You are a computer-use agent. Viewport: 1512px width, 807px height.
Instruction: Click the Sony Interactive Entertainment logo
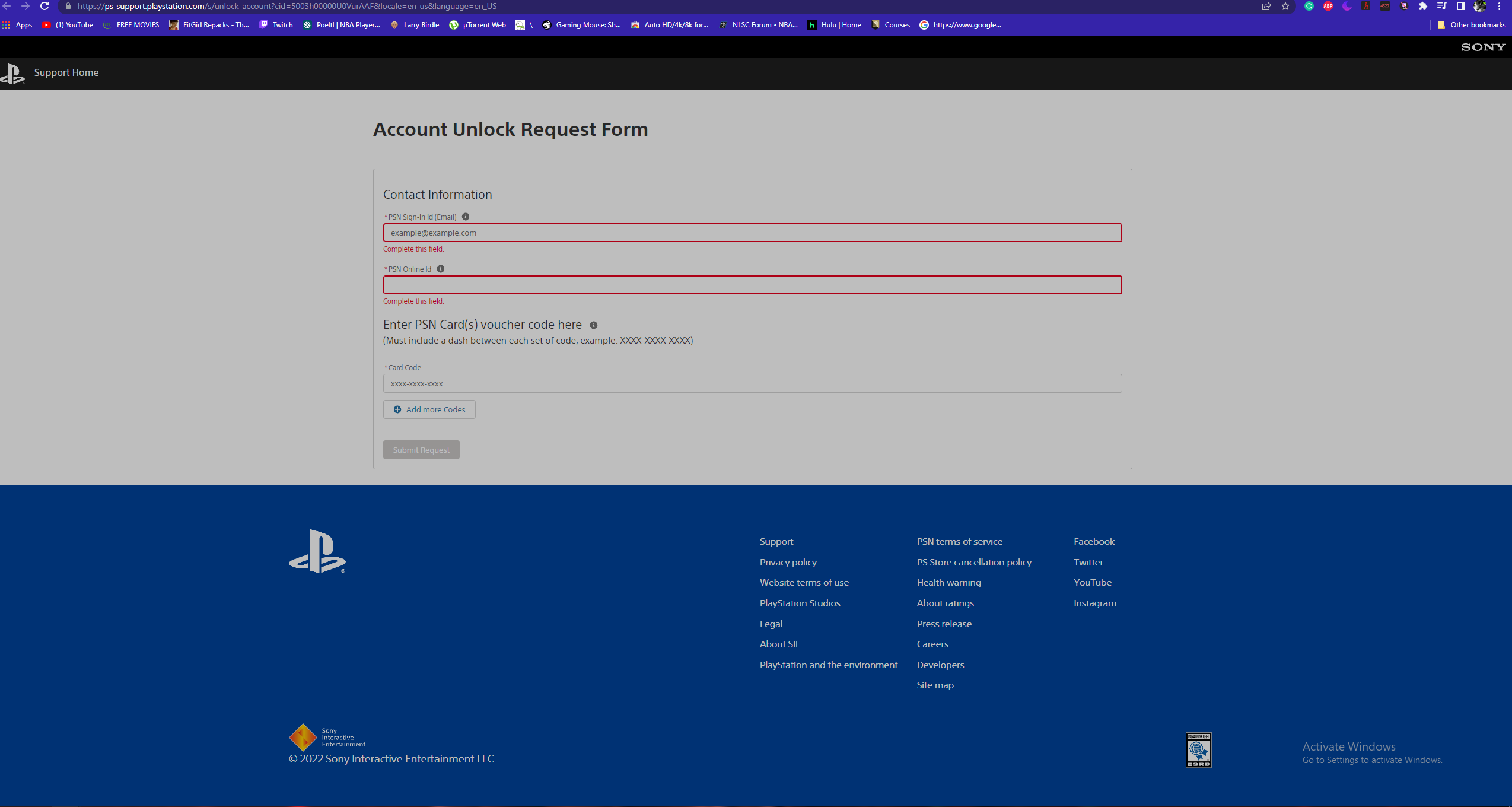coord(327,737)
